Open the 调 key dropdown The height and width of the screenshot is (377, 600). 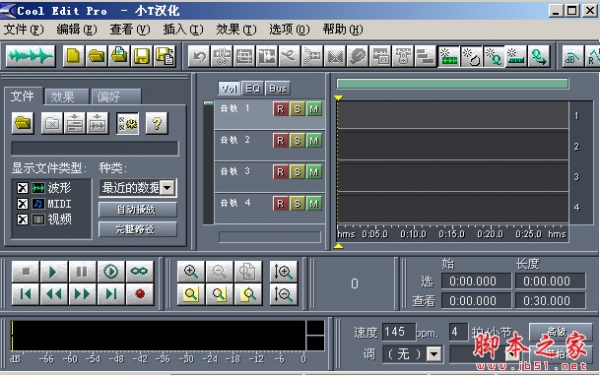click(434, 354)
